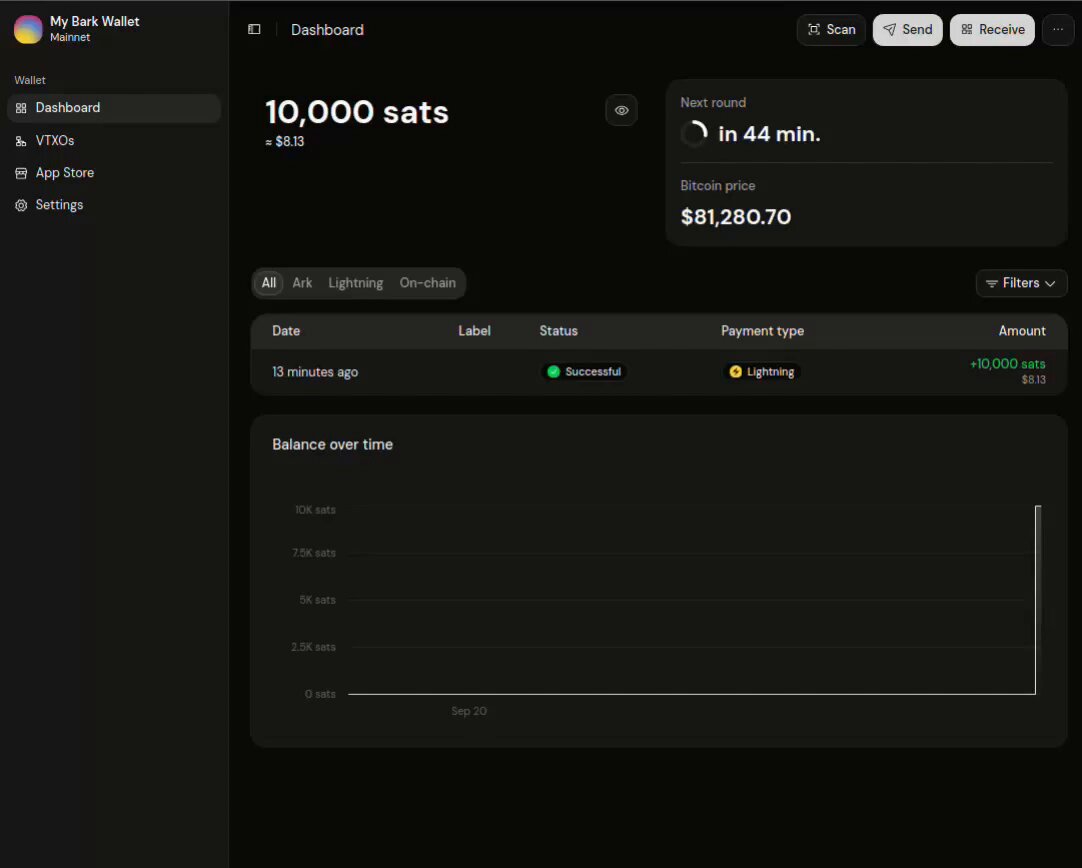Click the 'in 44 min.' next round text
This screenshot has height=868, width=1082.
pos(769,134)
